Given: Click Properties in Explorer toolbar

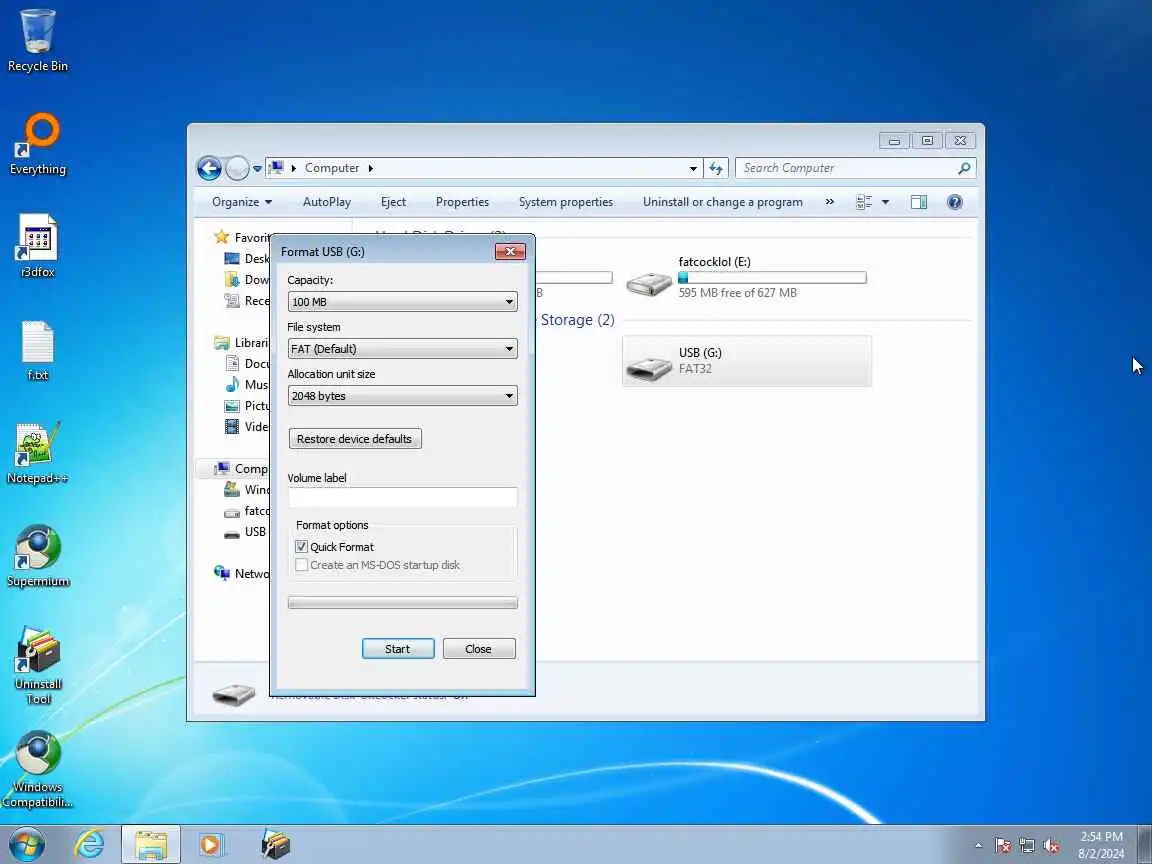Looking at the screenshot, I should click(462, 202).
